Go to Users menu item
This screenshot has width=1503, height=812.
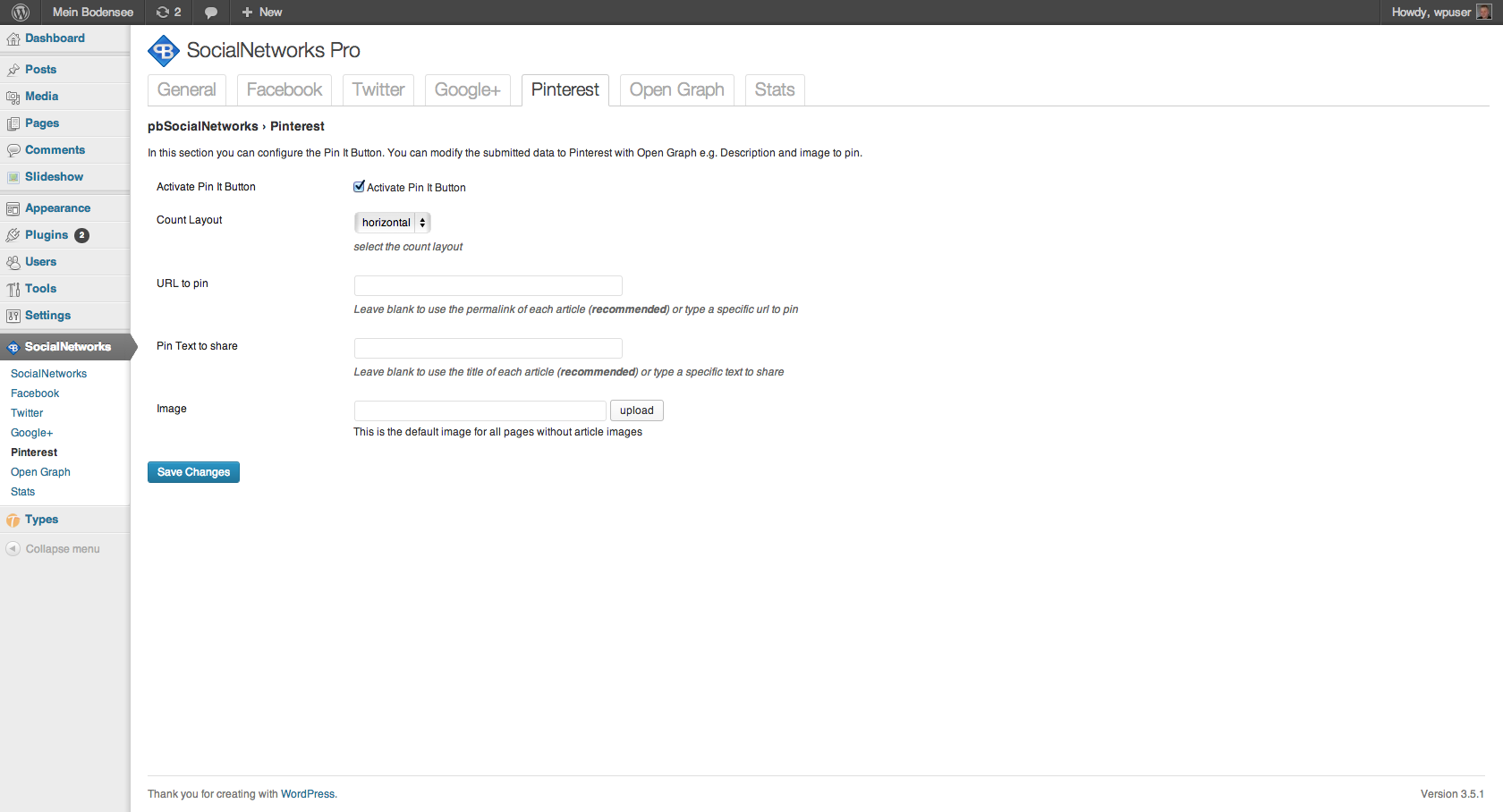pyautogui.click(x=40, y=262)
